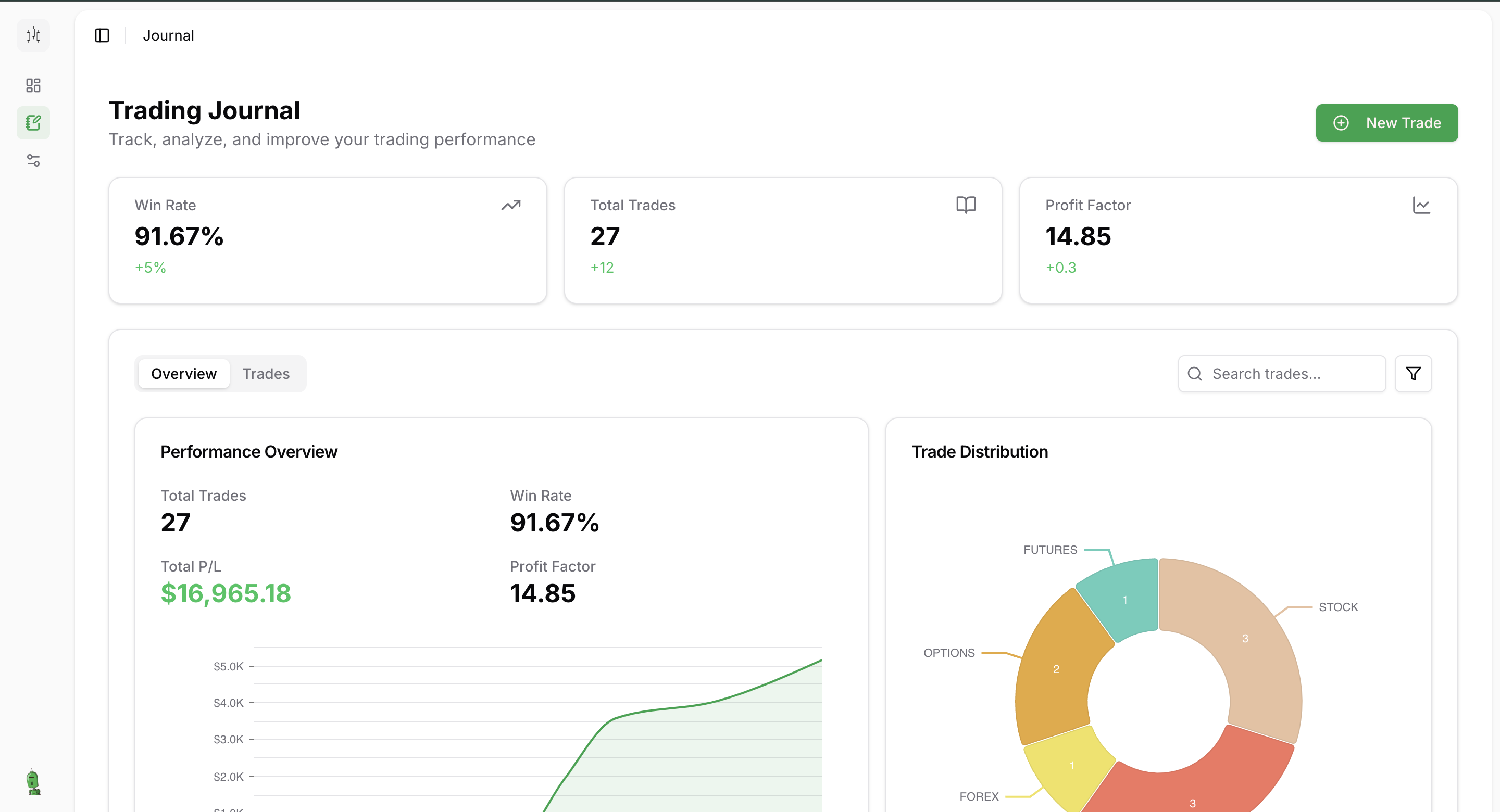
Task: Click the OPTIONS chart label
Action: 949,653
